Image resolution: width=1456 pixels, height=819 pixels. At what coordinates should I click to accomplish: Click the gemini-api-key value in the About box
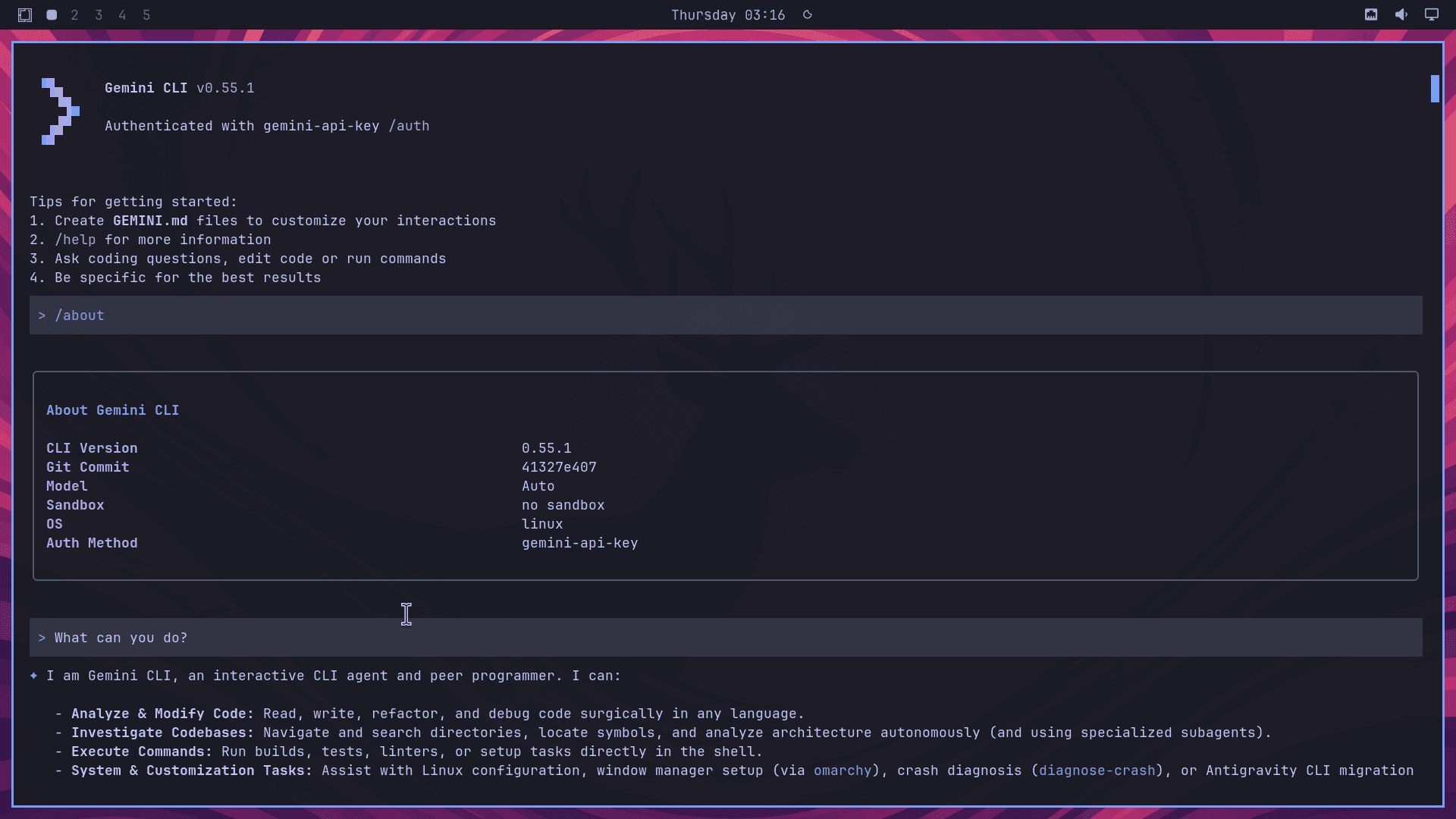pos(579,543)
